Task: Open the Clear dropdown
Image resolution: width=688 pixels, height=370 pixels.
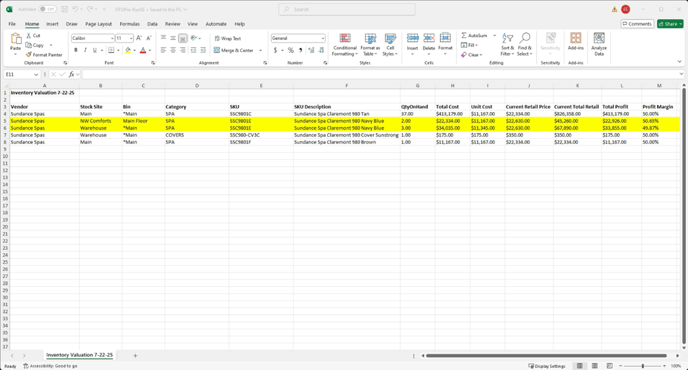Action: point(472,55)
